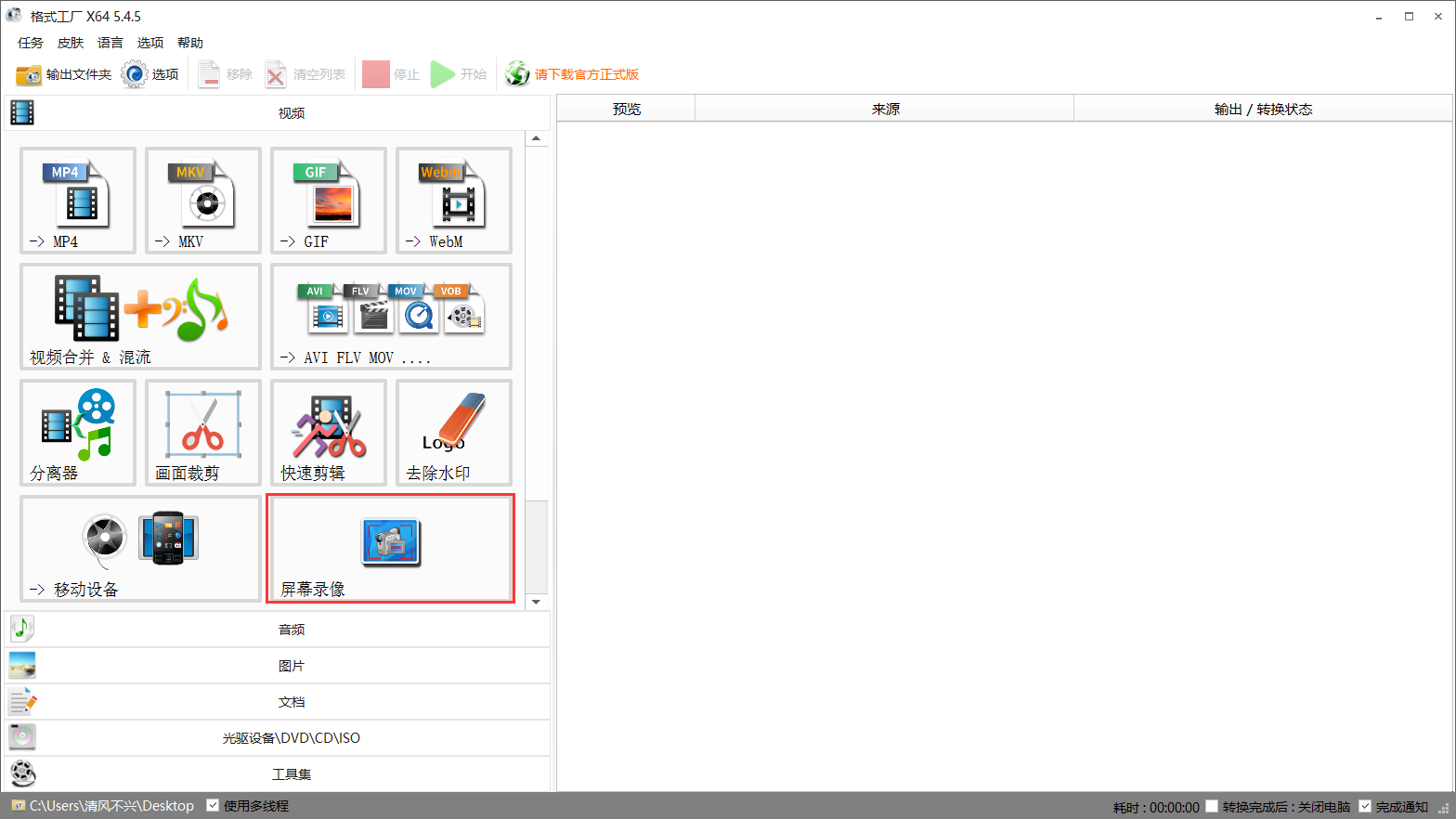Image resolution: width=1456 pixels, height=819 pixels.
Task: Expand the 工具集 toolset category
Action: coord(278,774)
